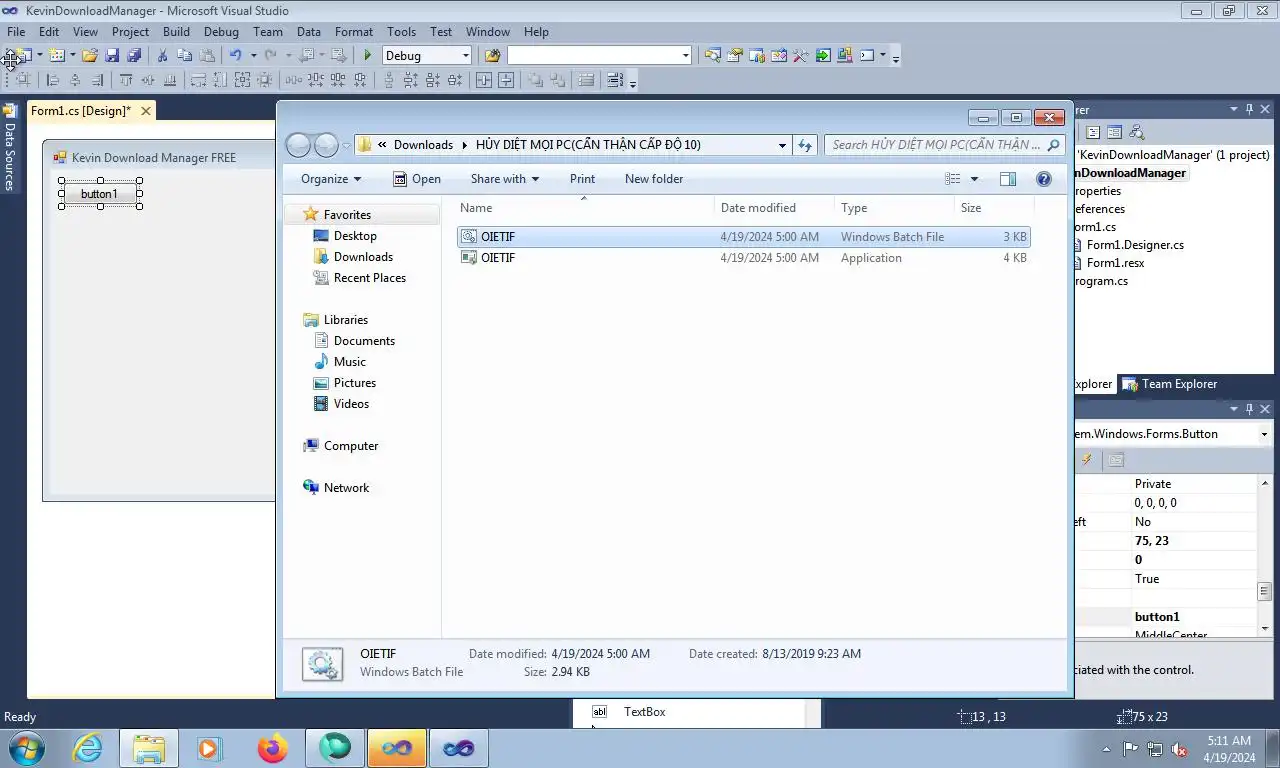This screenshot has height=768, width=1280.
Task: Click the Save icon in Visual Studio toolbar
Action: pos(112,56)
